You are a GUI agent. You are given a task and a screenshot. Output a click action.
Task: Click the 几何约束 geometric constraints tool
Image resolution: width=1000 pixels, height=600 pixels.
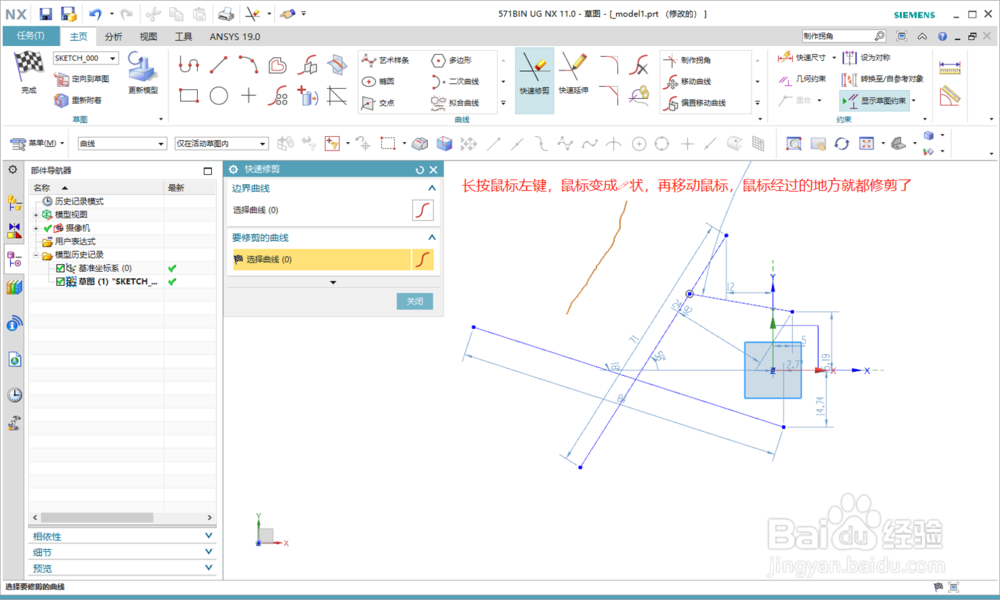pos(802,78)
